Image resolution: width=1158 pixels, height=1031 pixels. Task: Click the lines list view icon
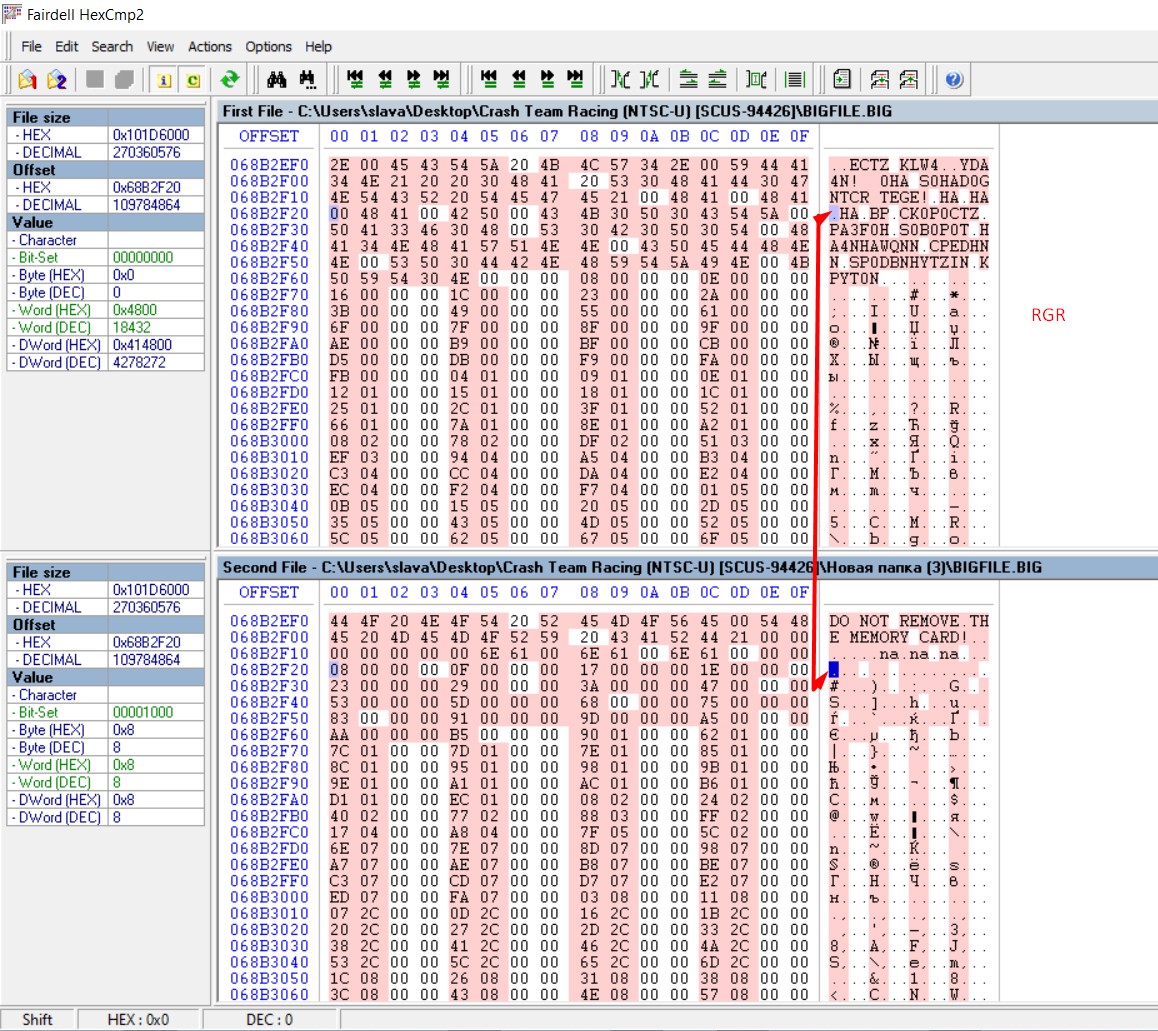coord(795,79)
